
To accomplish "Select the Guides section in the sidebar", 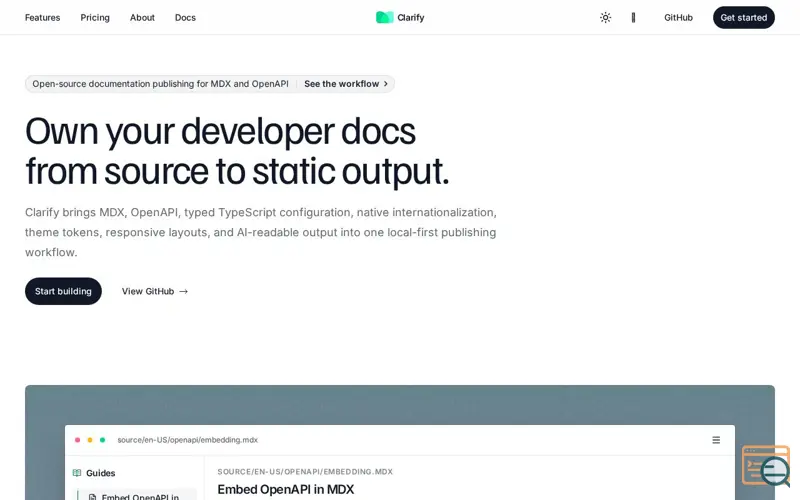I will 101,473.
